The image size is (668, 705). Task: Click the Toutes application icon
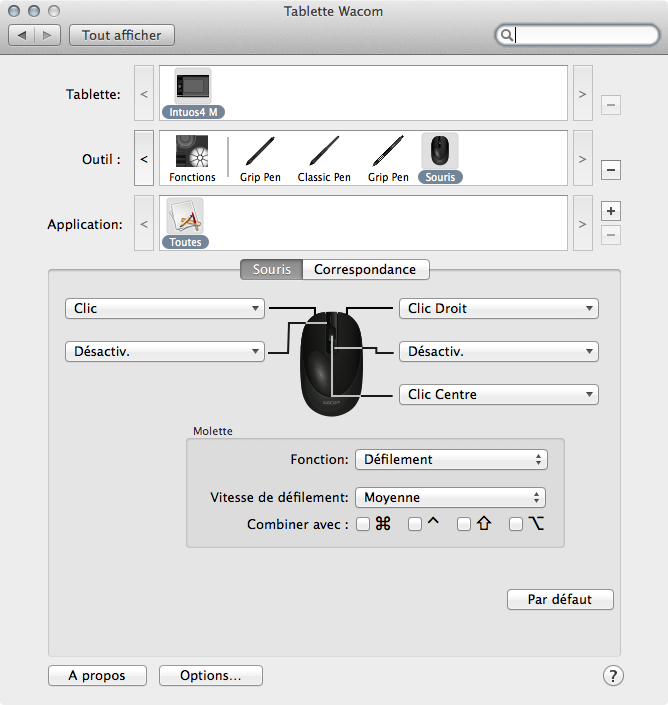[185, 216]
